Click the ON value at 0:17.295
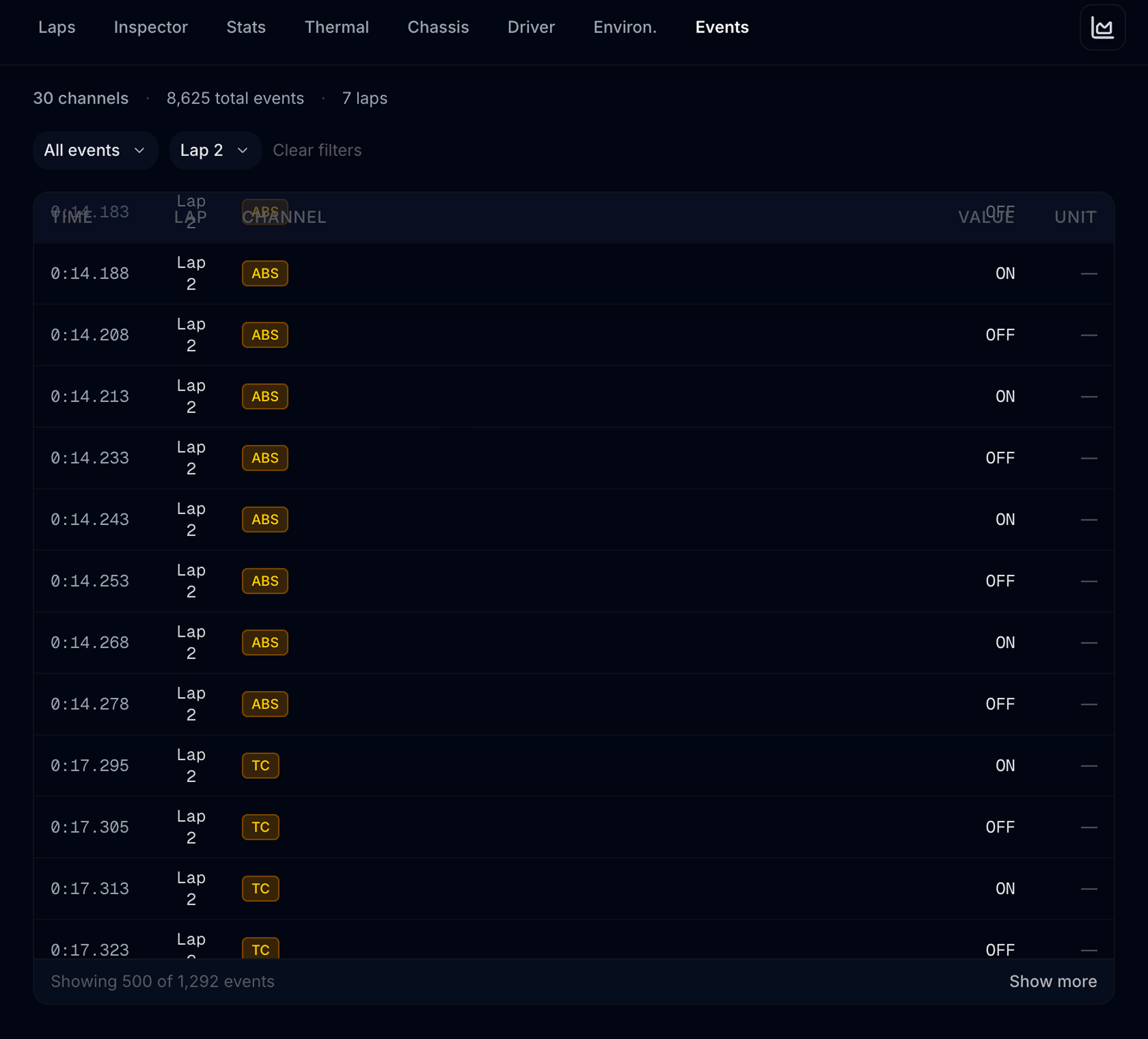The width and height of the screenshot is (1148, 1039). click(x=1005, y=765)
